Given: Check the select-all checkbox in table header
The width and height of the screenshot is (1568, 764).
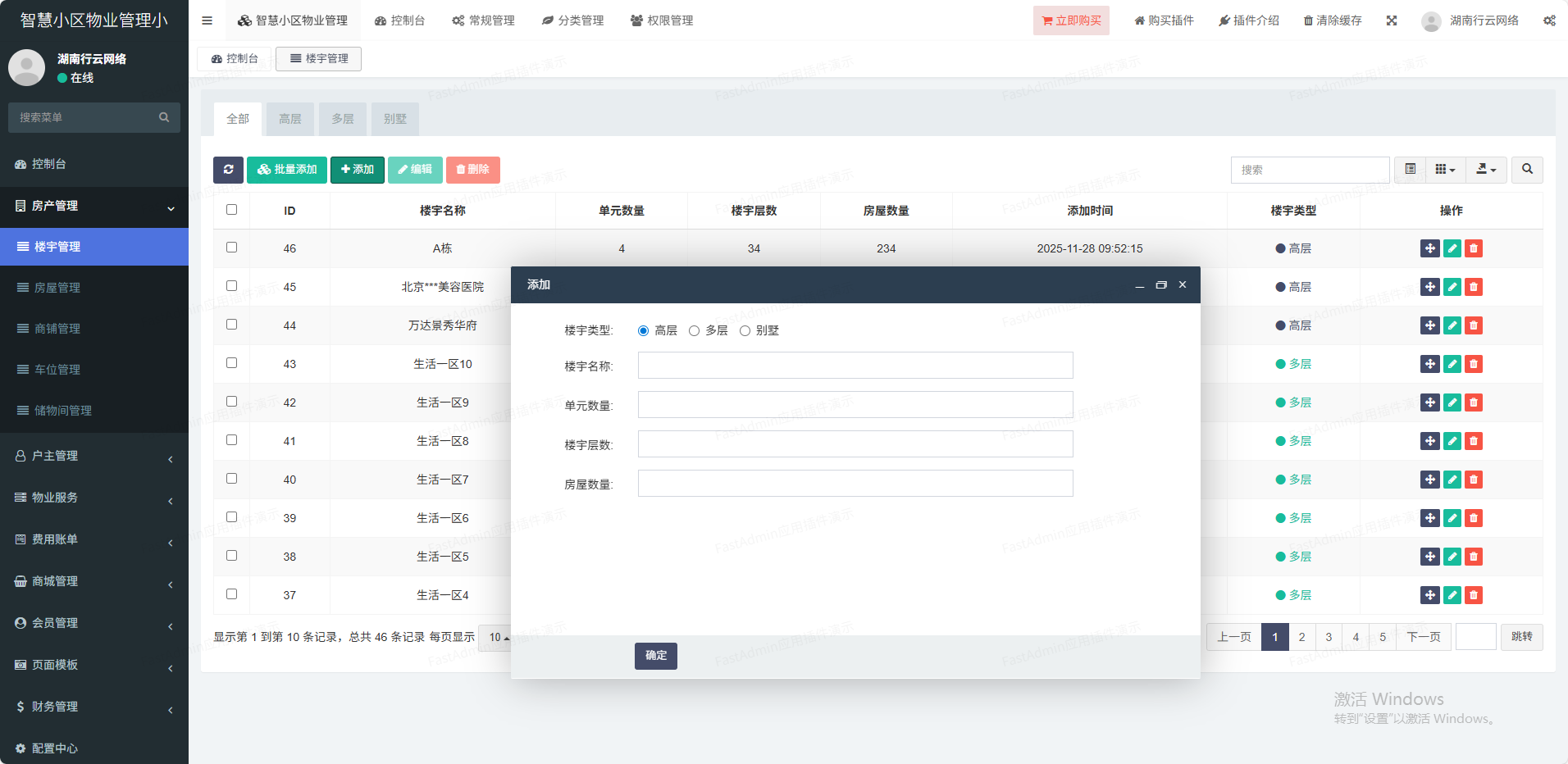Looking at the screenshot, I should tap(231, 210).
